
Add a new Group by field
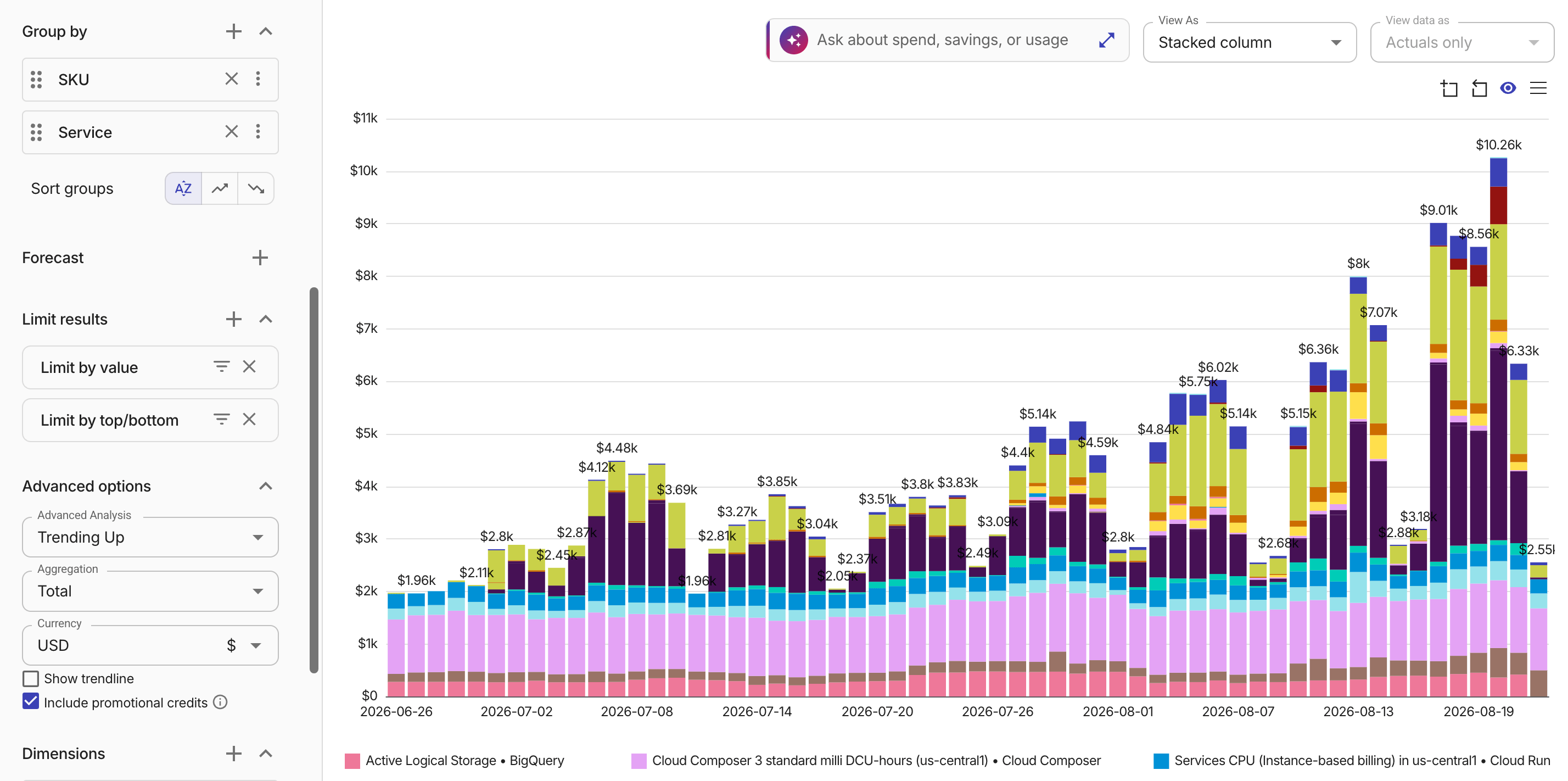coord(234,31)
